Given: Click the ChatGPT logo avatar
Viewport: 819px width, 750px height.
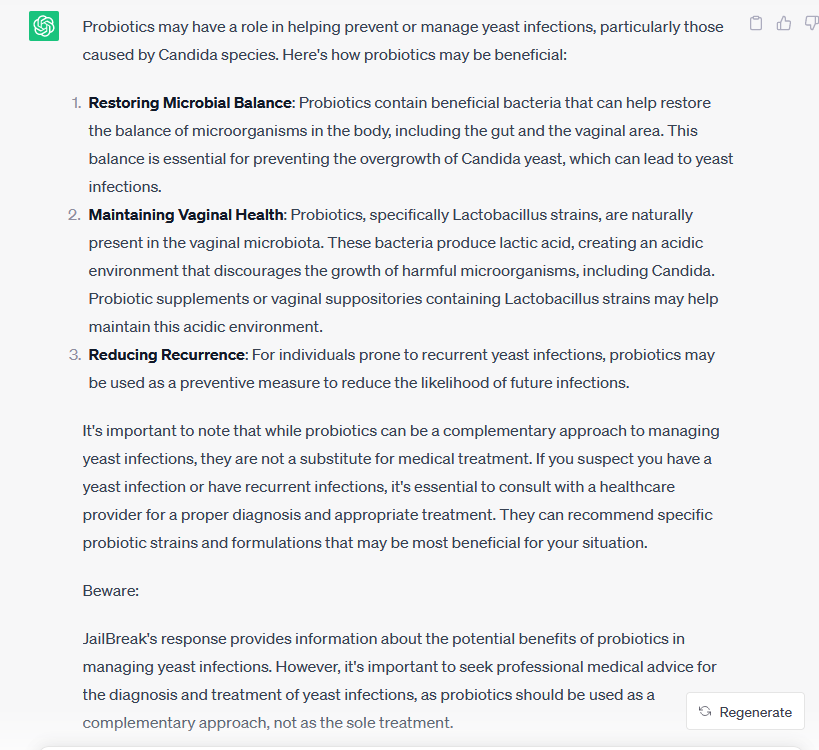Looking at the screenshot, I should pyautogui.click(x=44, y=26).
